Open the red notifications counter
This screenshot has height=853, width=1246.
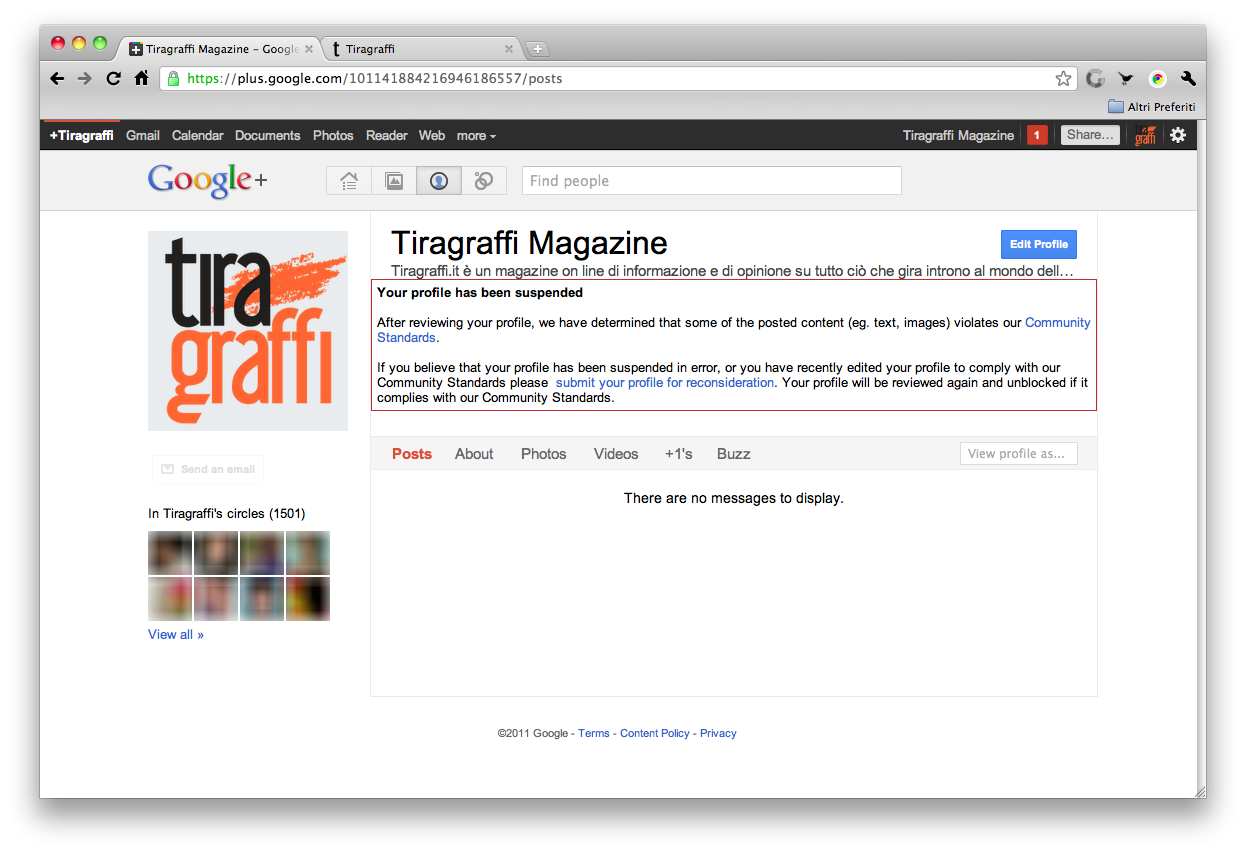(1037, 135)
